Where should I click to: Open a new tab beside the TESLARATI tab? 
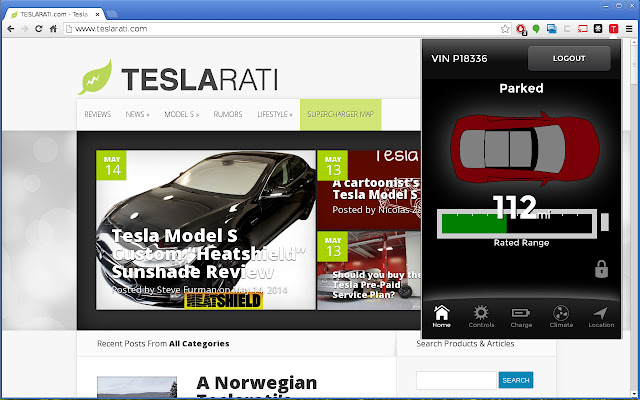112,14
